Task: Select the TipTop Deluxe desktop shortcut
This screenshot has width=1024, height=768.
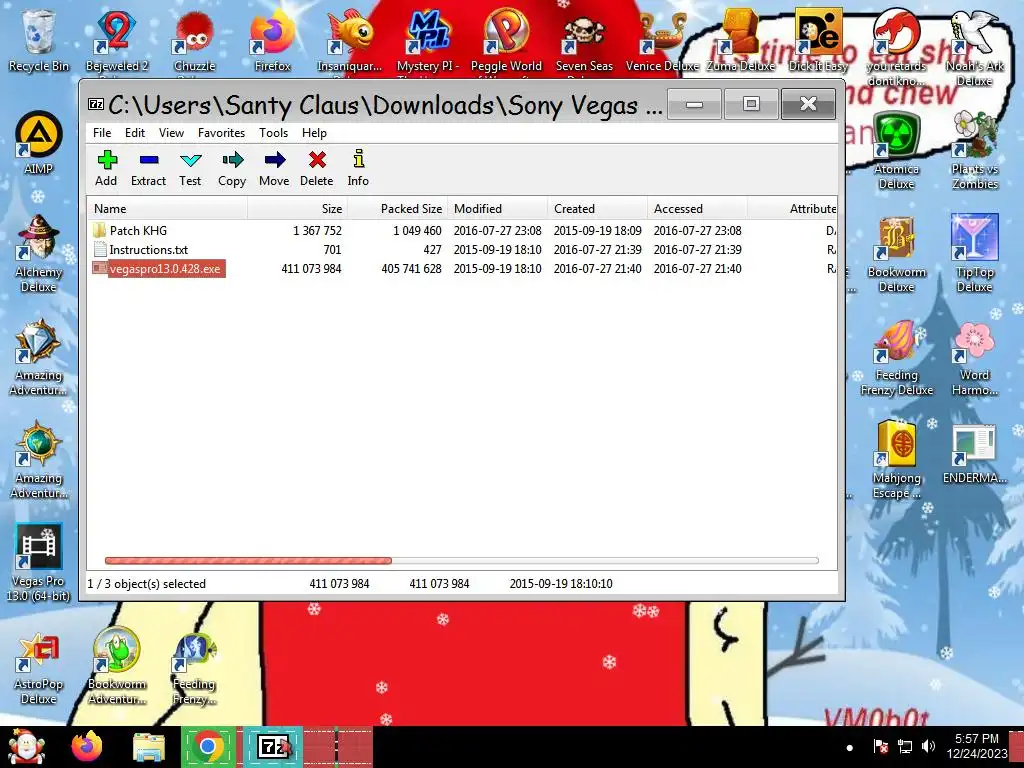Action: [974, 254]
